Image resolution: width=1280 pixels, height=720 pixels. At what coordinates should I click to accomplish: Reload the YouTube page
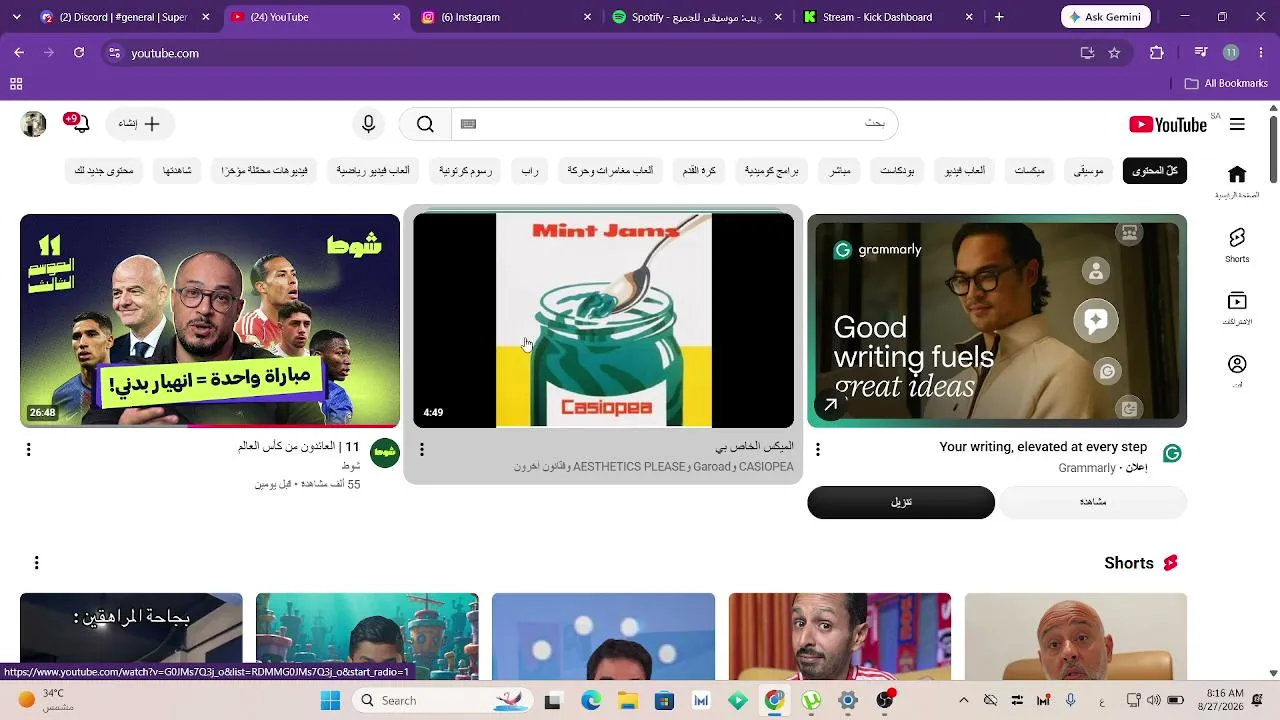[x=79, y=53]
